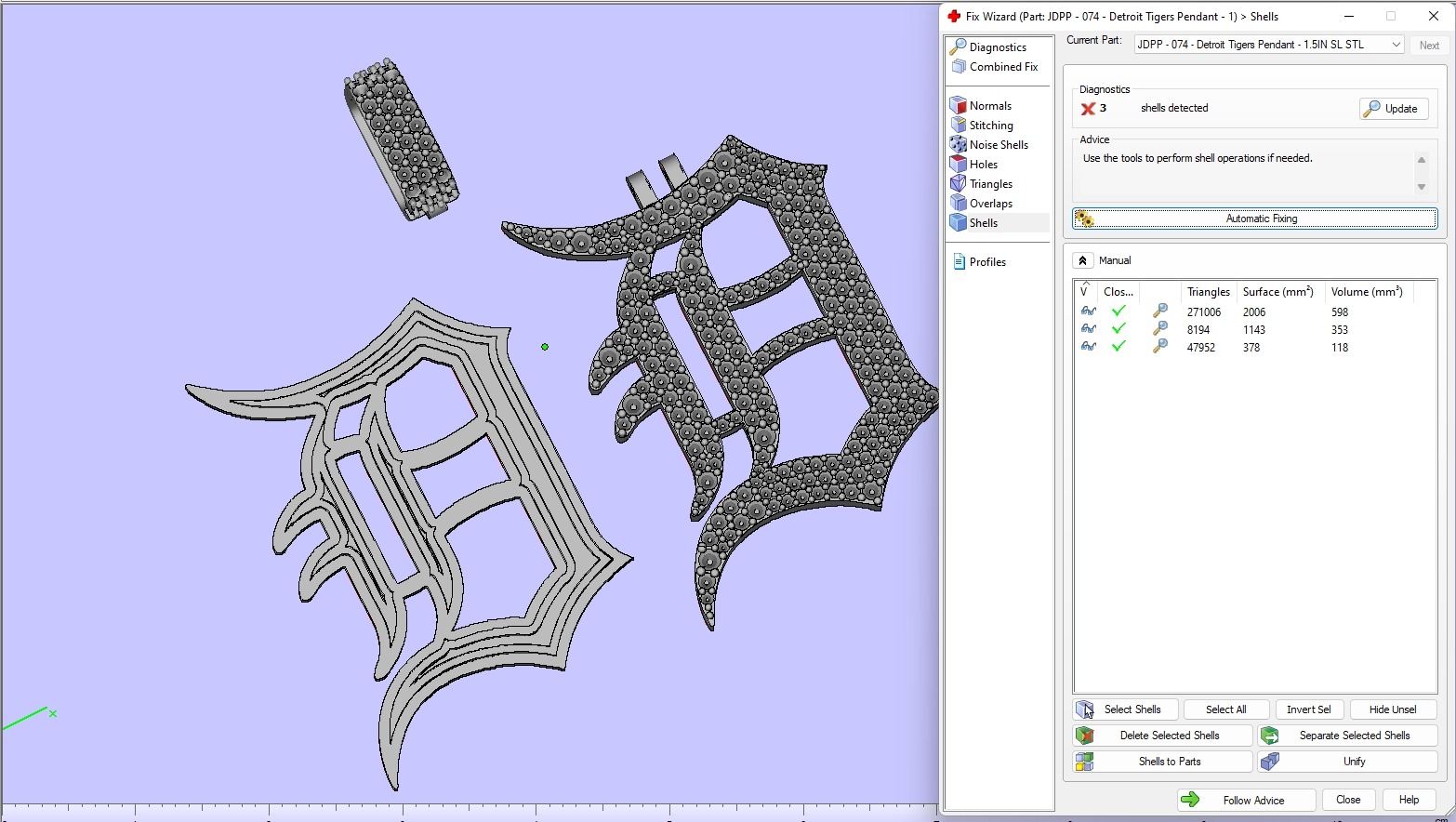Viewport: 1456px width, 822px height.
Task: Click the small jeweled bail shell in viewport
Action: coord(403,139)
